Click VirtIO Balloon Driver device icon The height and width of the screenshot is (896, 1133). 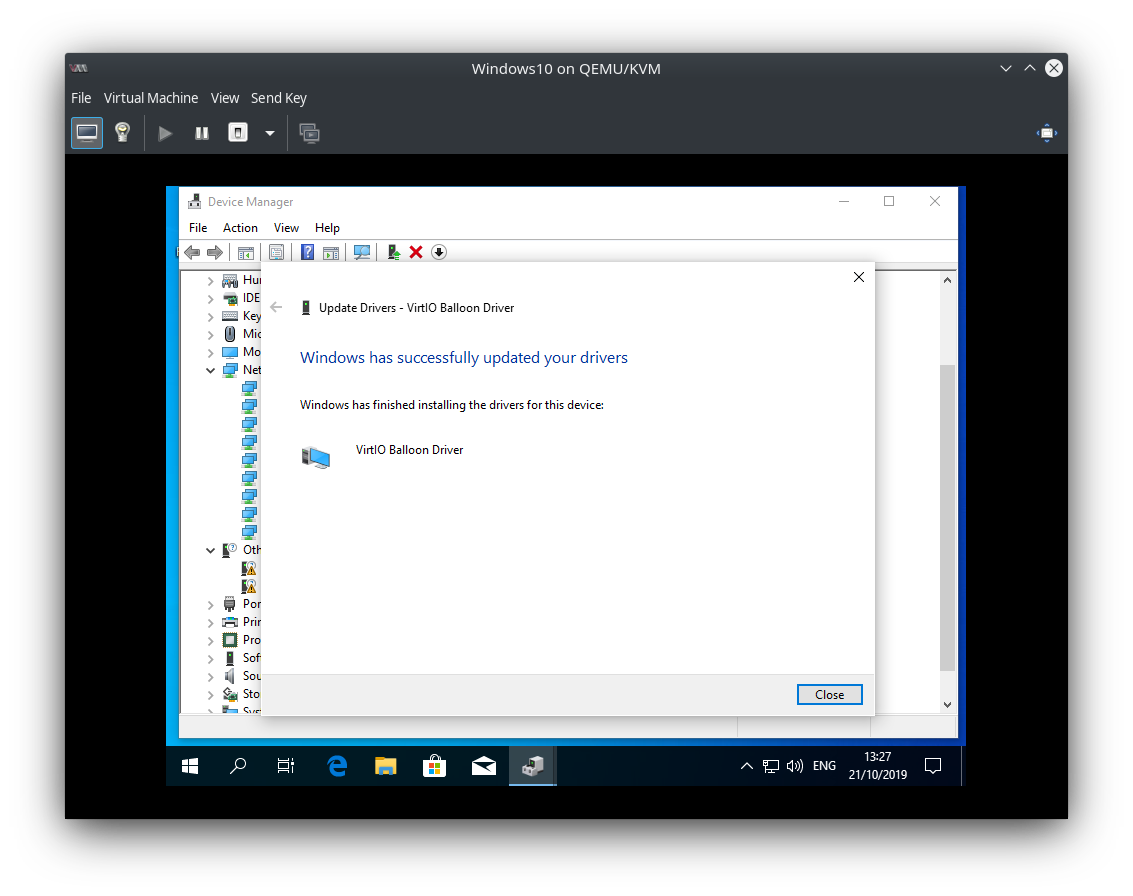(316, 457)
